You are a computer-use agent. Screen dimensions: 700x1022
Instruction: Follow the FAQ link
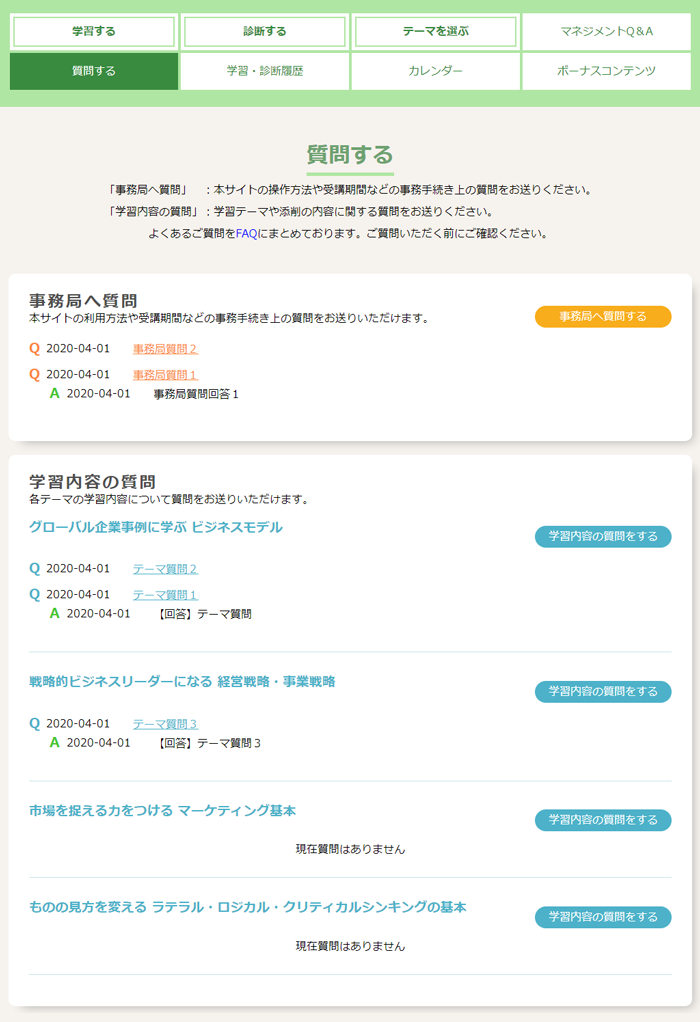click(246, 233)
